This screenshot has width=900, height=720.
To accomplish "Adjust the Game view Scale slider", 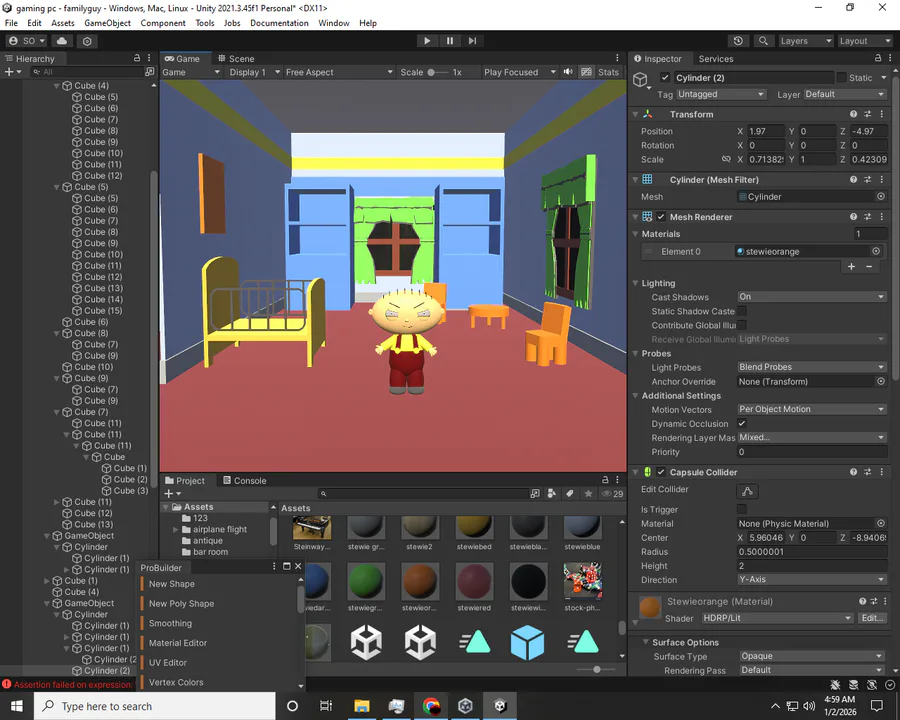I will point(438,72).
